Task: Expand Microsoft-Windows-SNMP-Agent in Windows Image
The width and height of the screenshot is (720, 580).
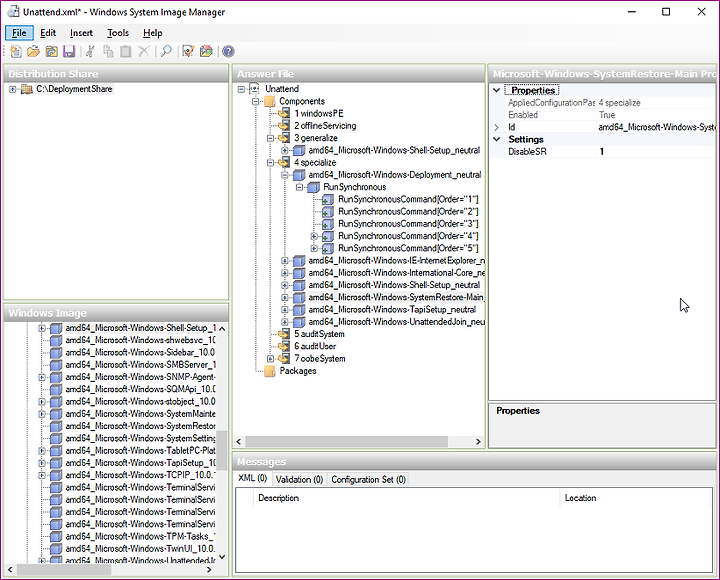Action: tap(42, 377)
